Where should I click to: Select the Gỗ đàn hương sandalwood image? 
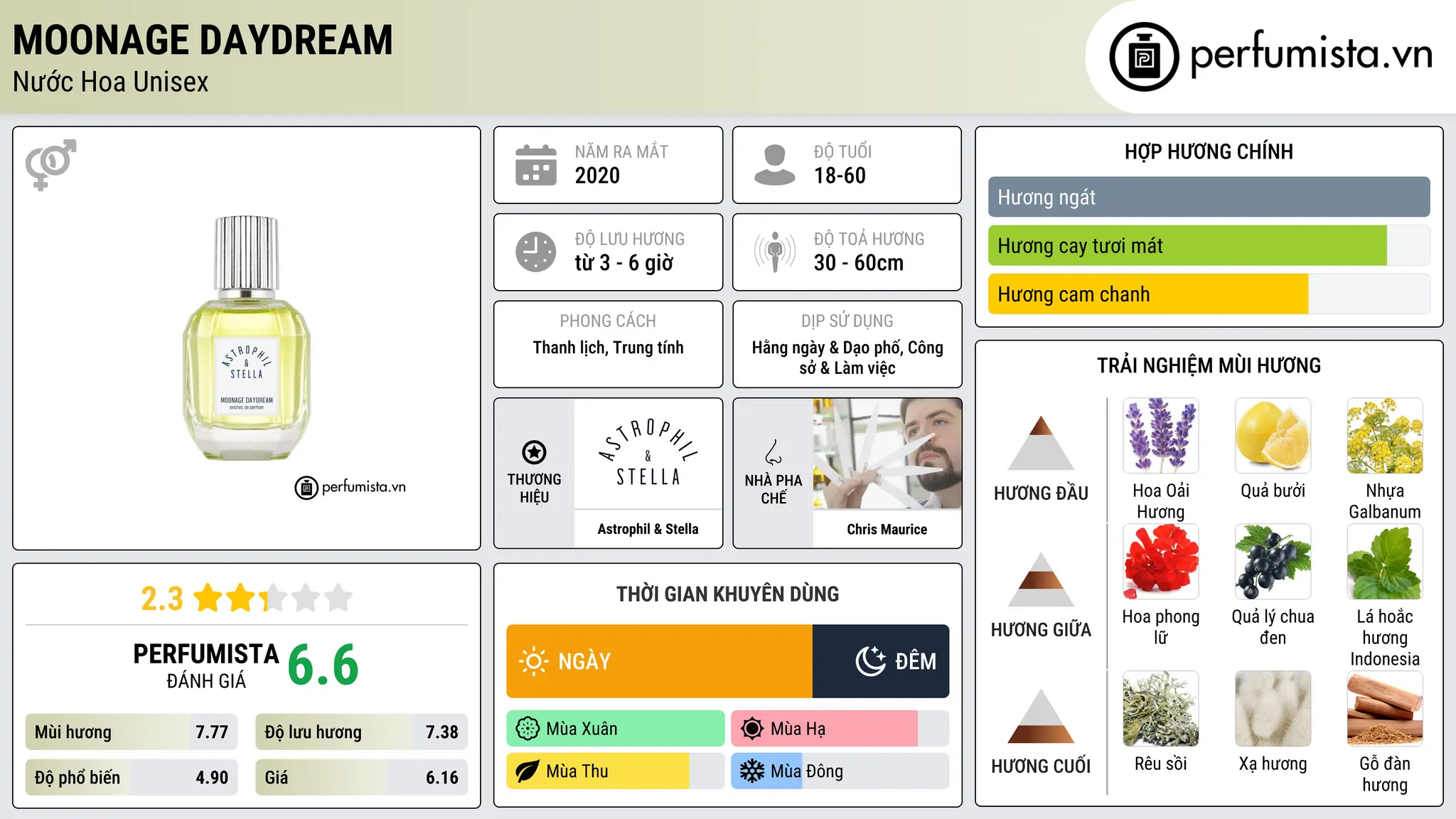[x=1385, y=709]
